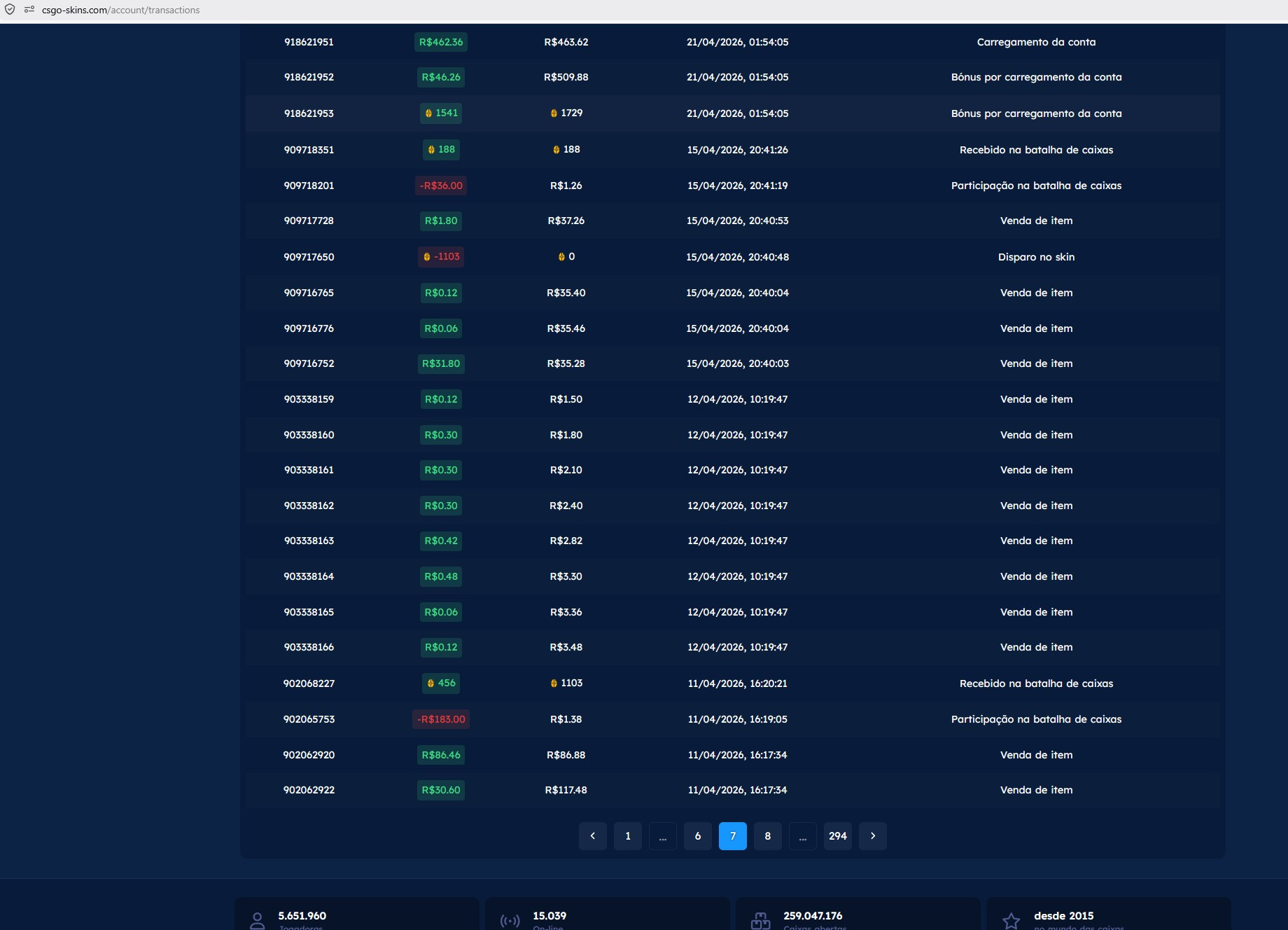Go to next page using right chevron
Viewport: 1288px width, 930px height.
[x=873, y=836]
